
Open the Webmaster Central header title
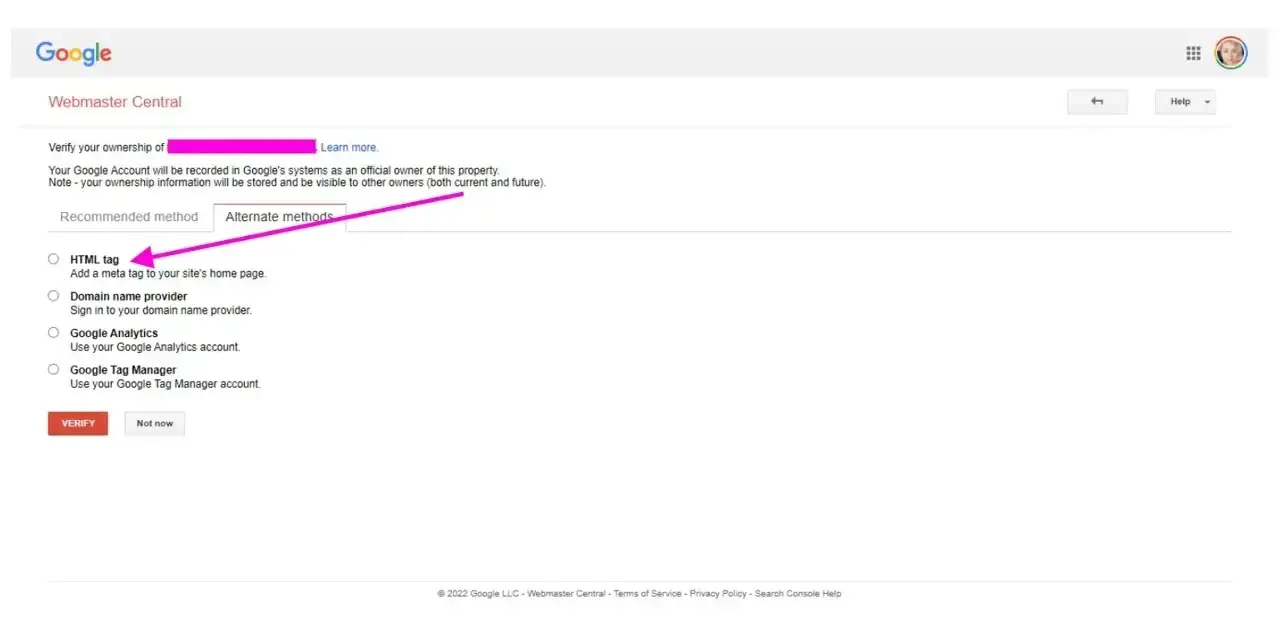click(115, 102)
